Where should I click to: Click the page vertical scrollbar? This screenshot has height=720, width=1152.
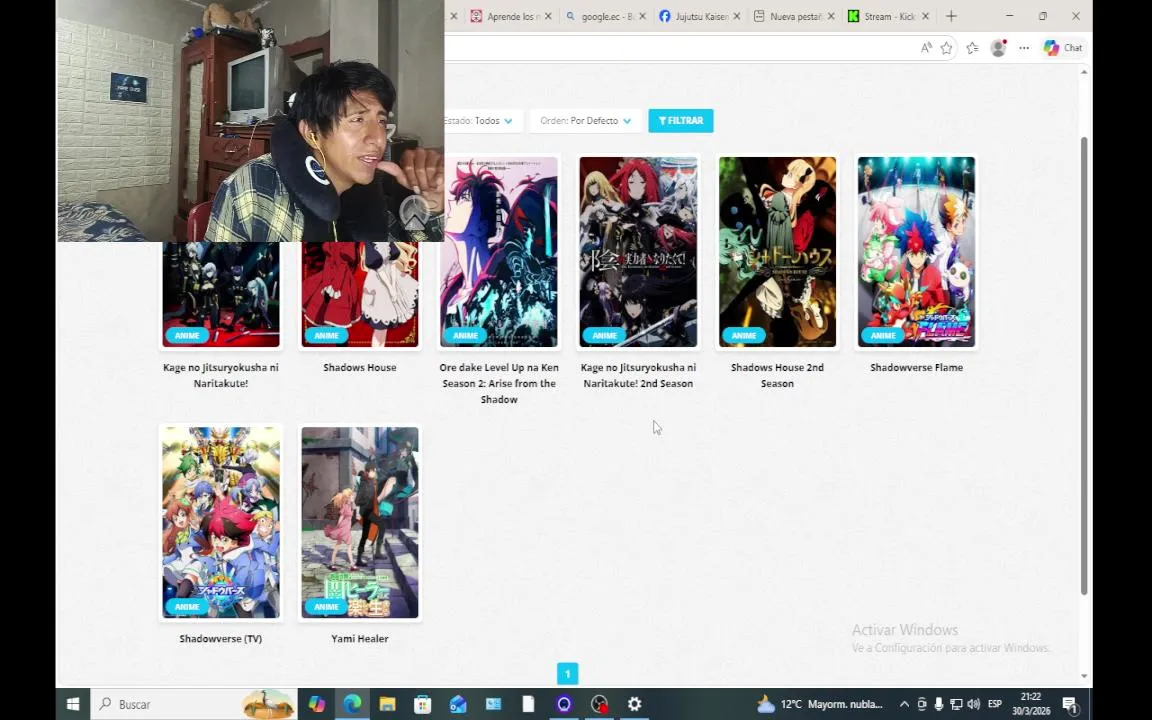click(1084, 365)
